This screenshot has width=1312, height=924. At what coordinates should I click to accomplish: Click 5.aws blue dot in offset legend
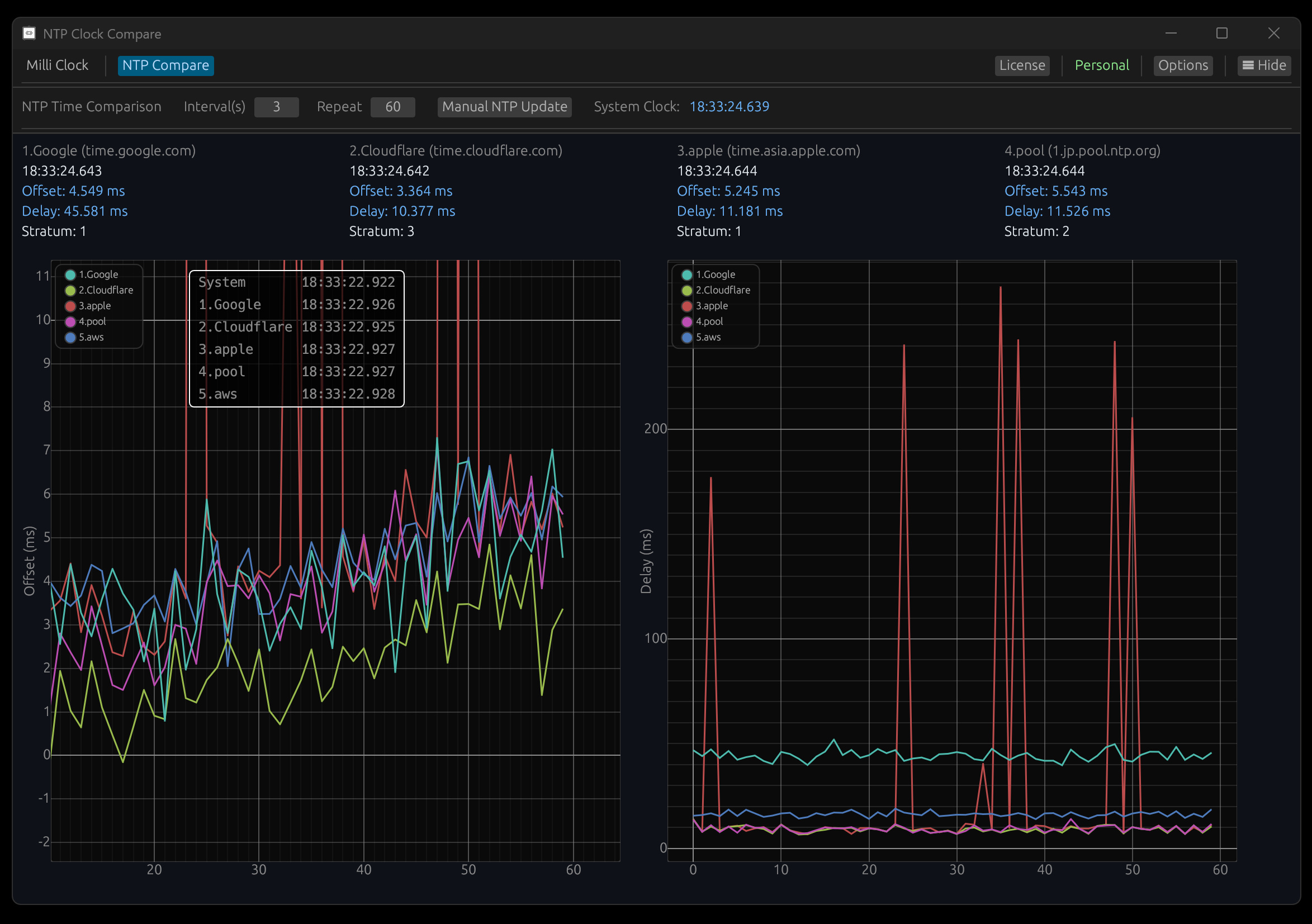click(x=70, y=338)
